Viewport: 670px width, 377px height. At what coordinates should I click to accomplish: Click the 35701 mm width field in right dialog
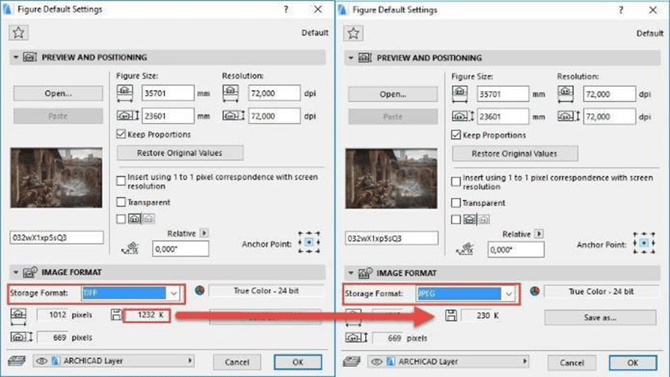503,94
